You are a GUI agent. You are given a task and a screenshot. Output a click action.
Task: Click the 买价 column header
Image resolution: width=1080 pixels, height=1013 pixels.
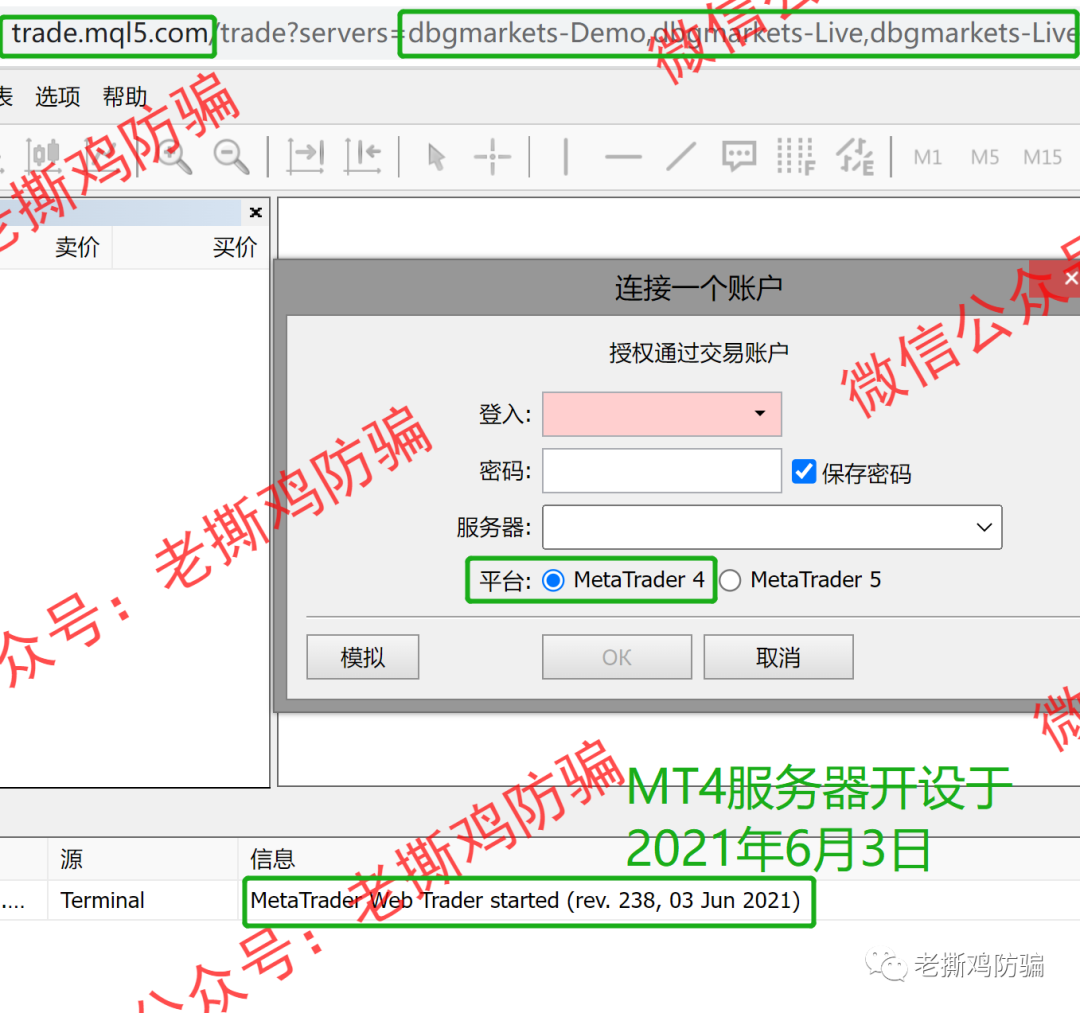point(234,247)
